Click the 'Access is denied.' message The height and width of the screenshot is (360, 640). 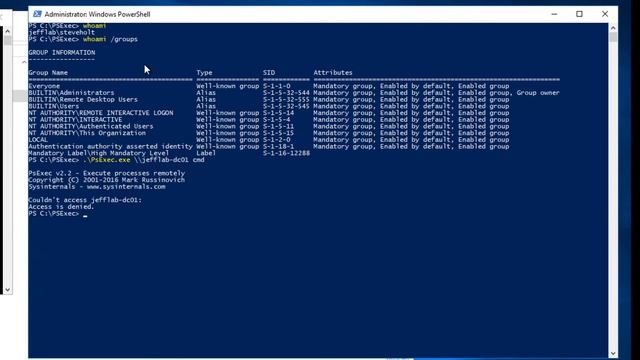pos(61,207)
